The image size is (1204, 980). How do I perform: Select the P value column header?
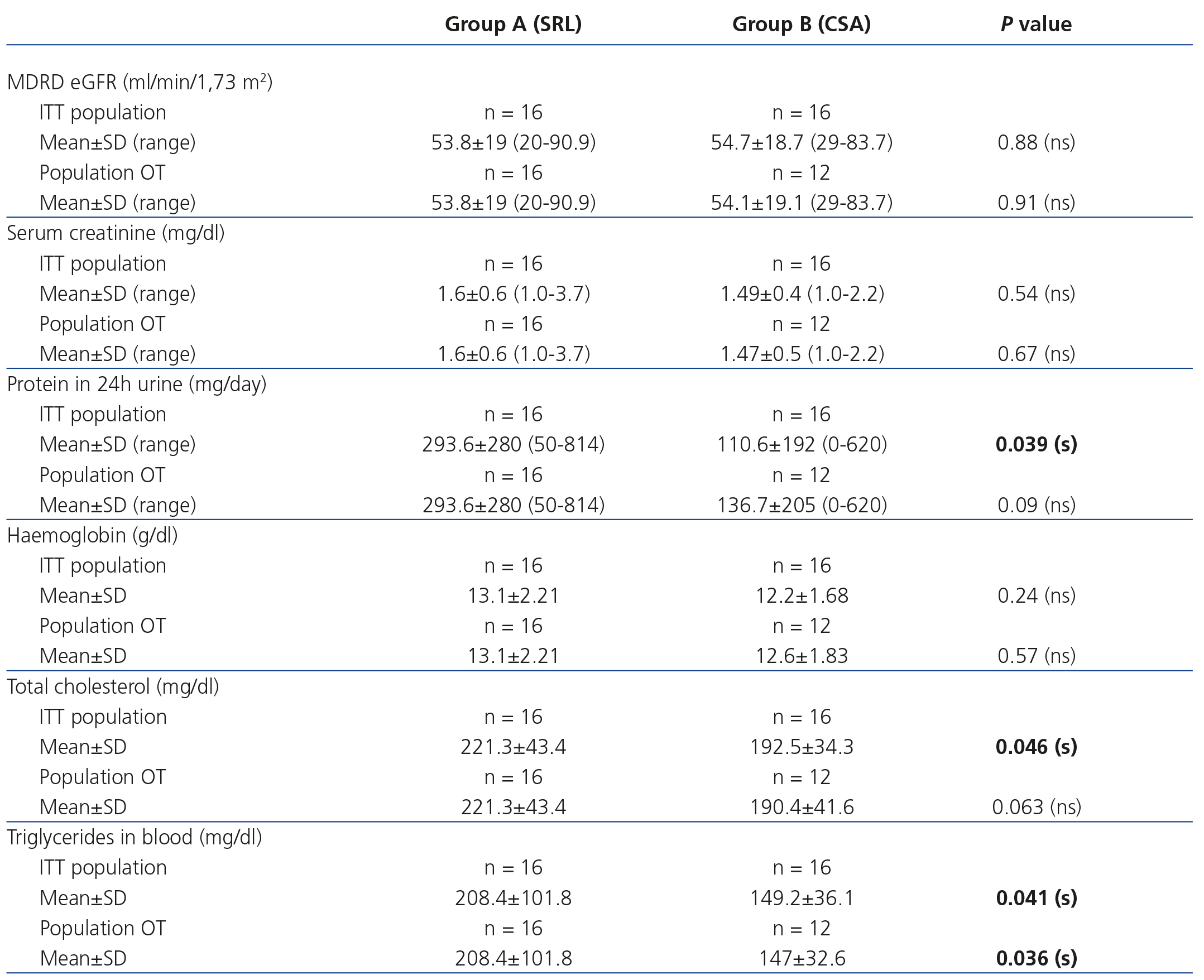click(1036, 24)
